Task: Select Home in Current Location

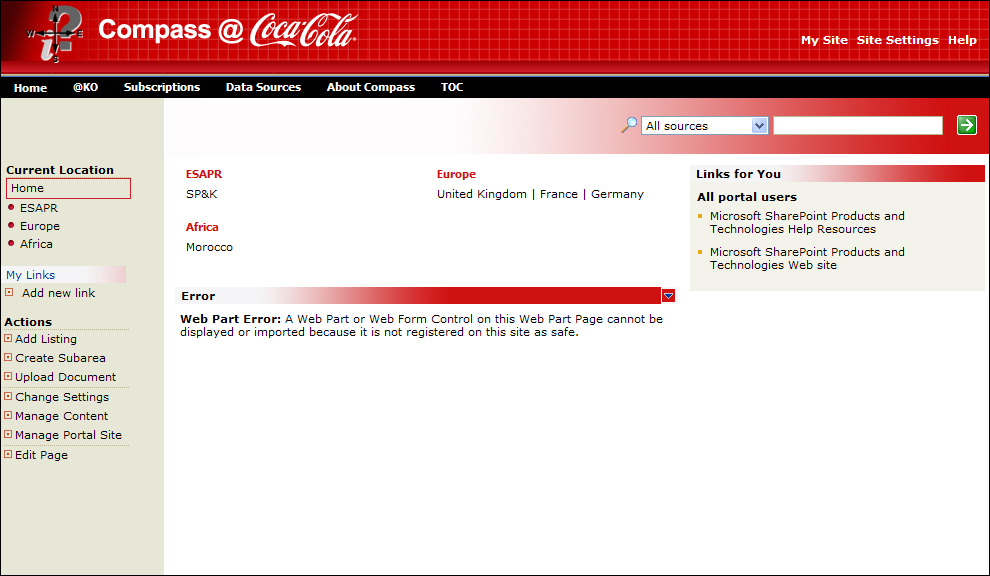Action: pyautogui.click(x=68, y=188)
